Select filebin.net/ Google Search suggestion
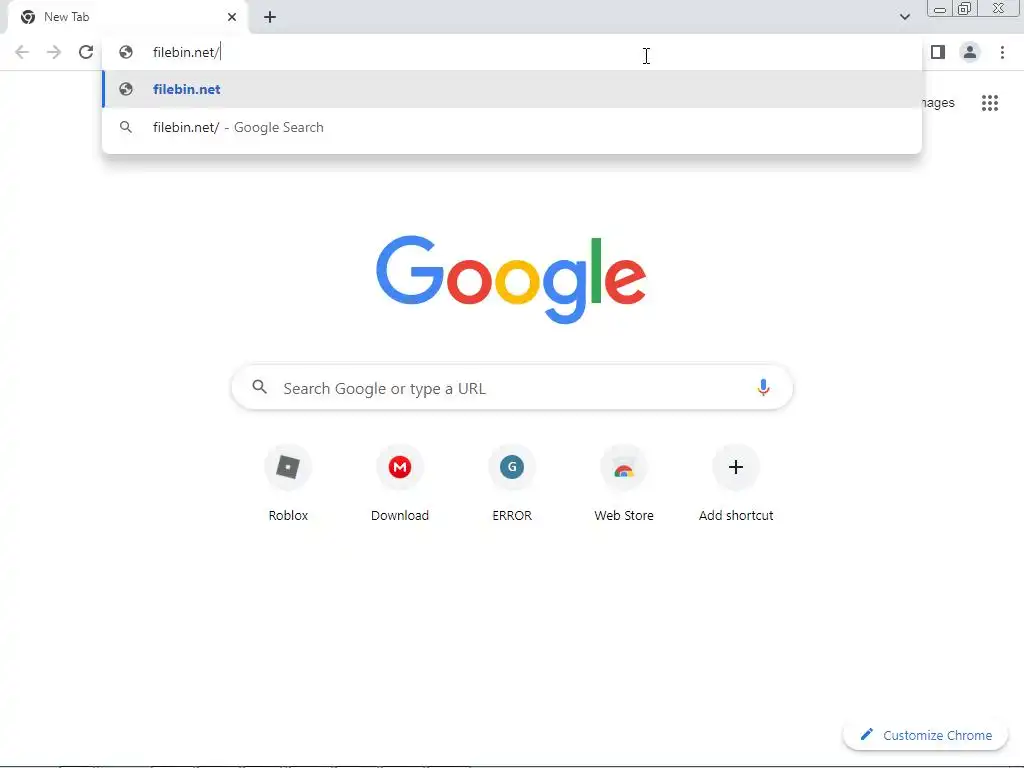 512,127
